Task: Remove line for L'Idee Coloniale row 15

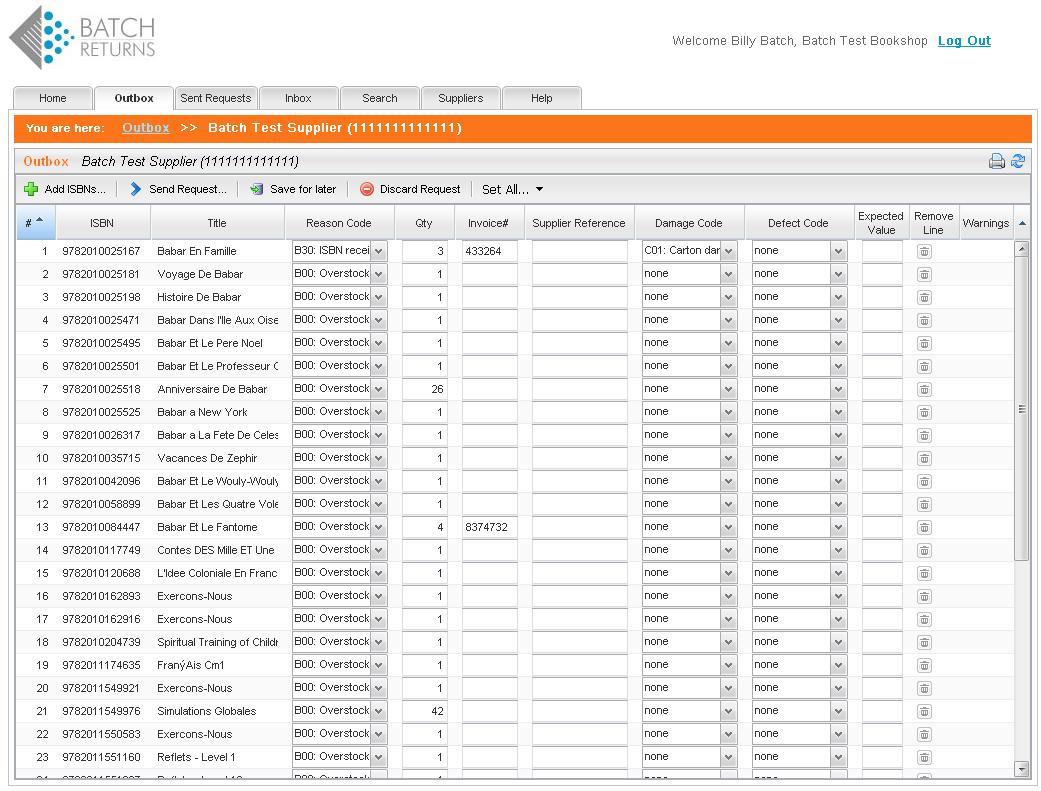Action: (x=924, y=573)
